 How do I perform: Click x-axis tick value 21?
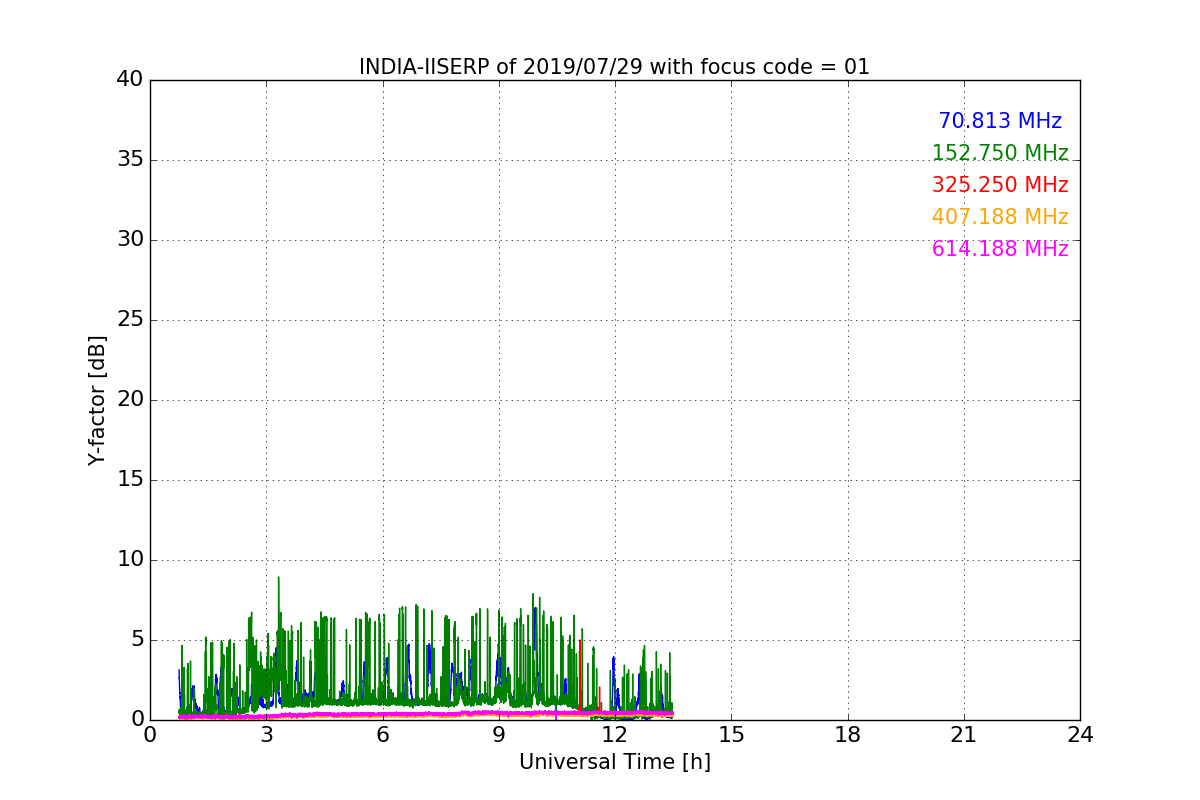(964, 735)
